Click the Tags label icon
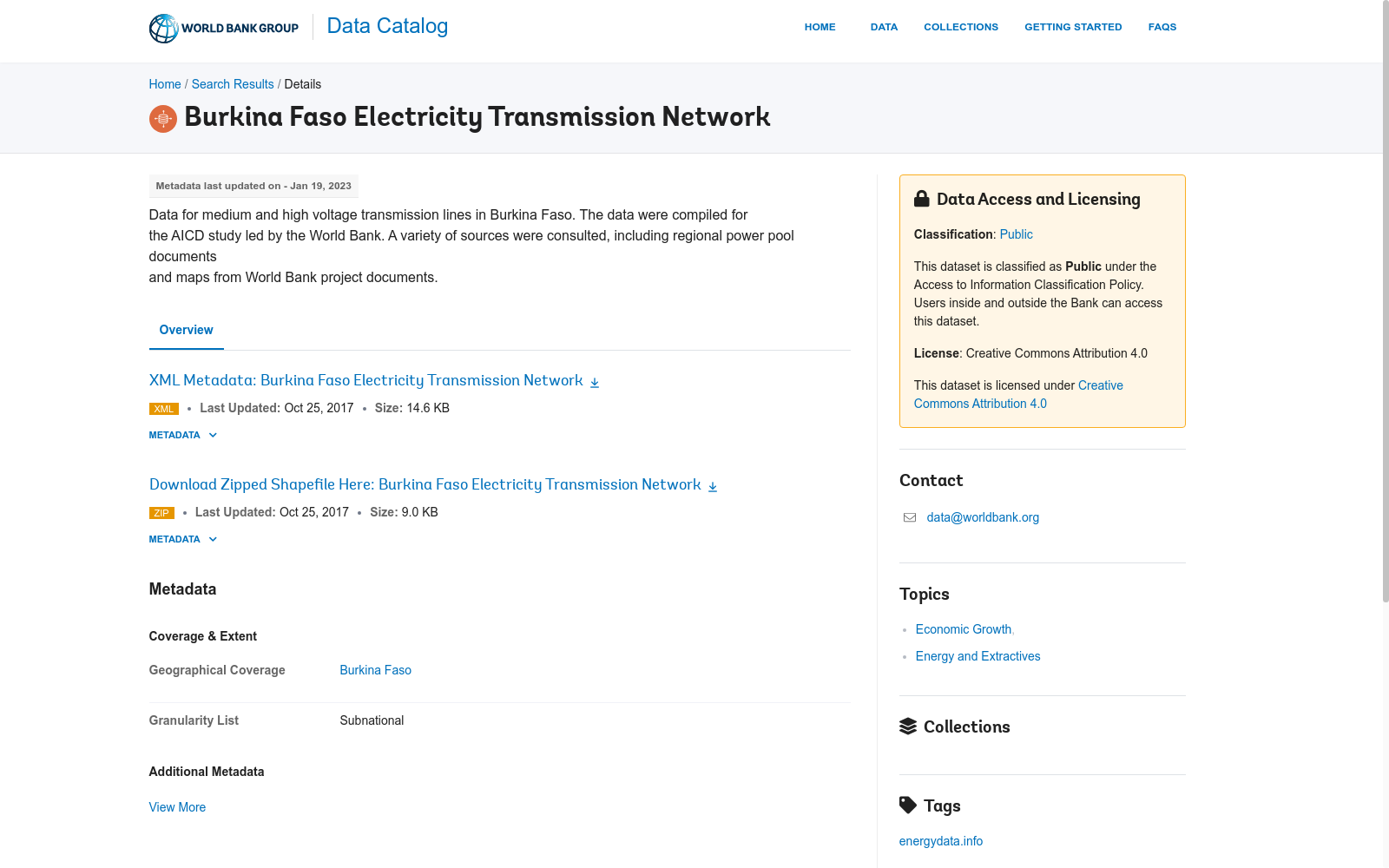Image resolution: width=1389 pixels, height=868 pixels. (908, 806)
